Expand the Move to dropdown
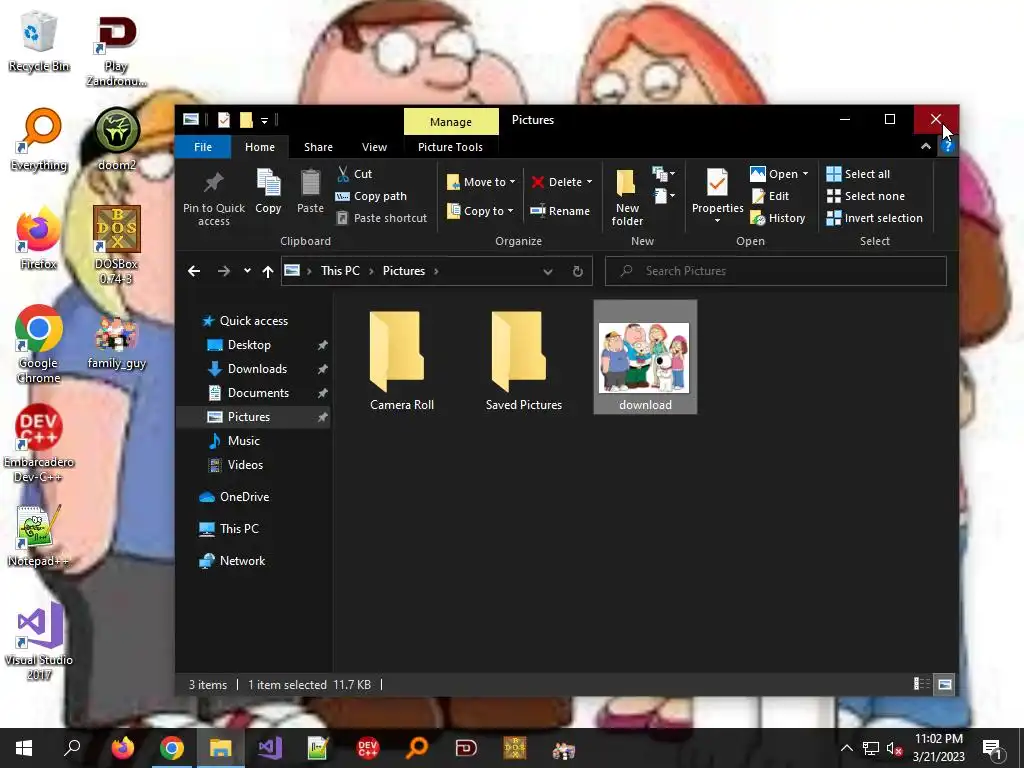The width and height of the screenshot is (1024, 768). (x=513, y=182)
